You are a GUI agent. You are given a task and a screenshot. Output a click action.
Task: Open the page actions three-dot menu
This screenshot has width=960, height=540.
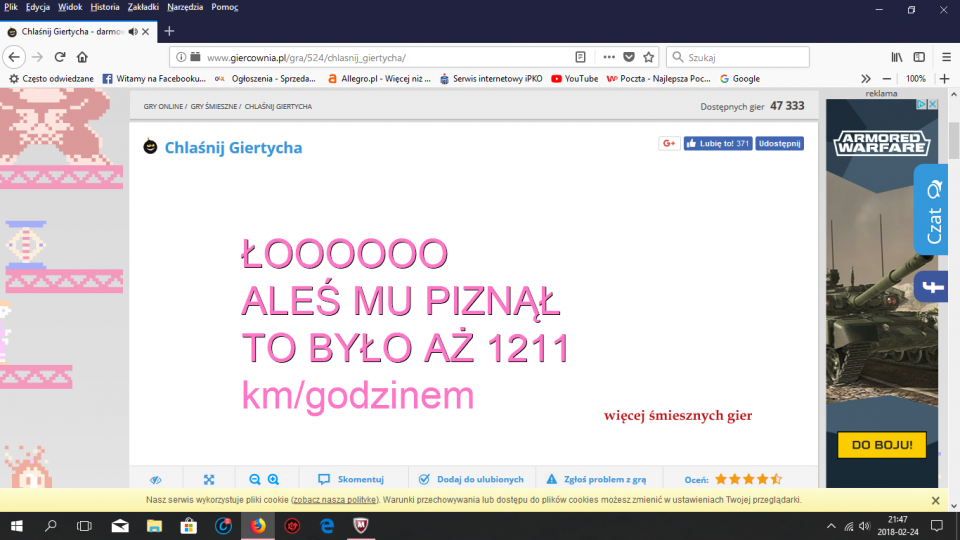click(x=609, y=57)
